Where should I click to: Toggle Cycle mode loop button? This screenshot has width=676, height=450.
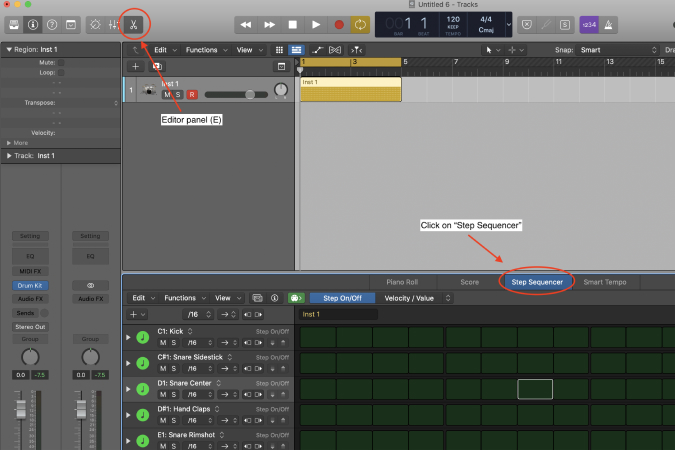pos(360,25)
